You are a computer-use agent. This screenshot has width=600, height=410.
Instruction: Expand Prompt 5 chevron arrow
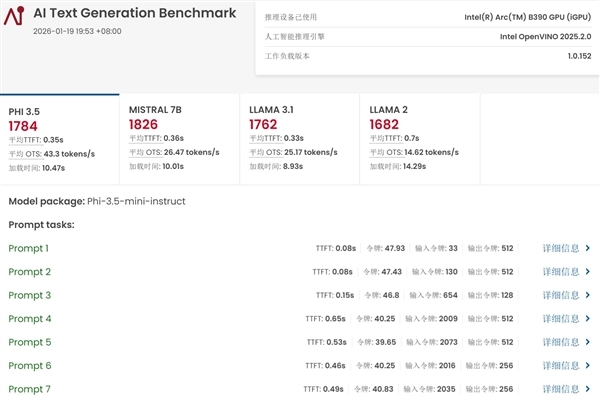(588, 342)
